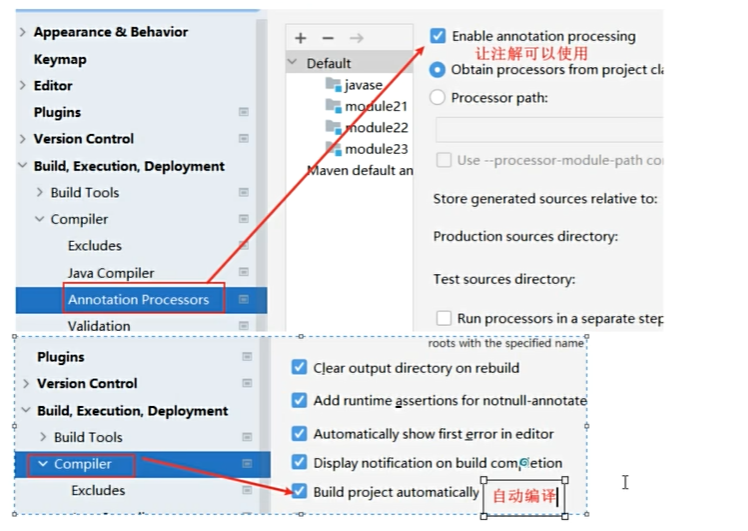The width and height of the screenshot is (748, 531).
Task: Select the module22 folder icon
Action: pyautogui.click(x=333, y=127)
